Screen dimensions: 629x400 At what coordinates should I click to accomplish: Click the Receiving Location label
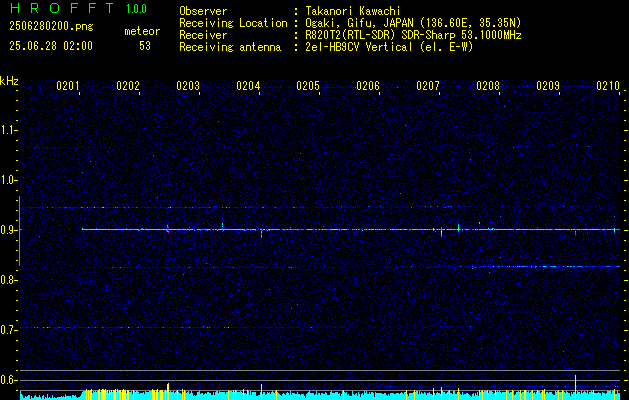coord(233,23)
